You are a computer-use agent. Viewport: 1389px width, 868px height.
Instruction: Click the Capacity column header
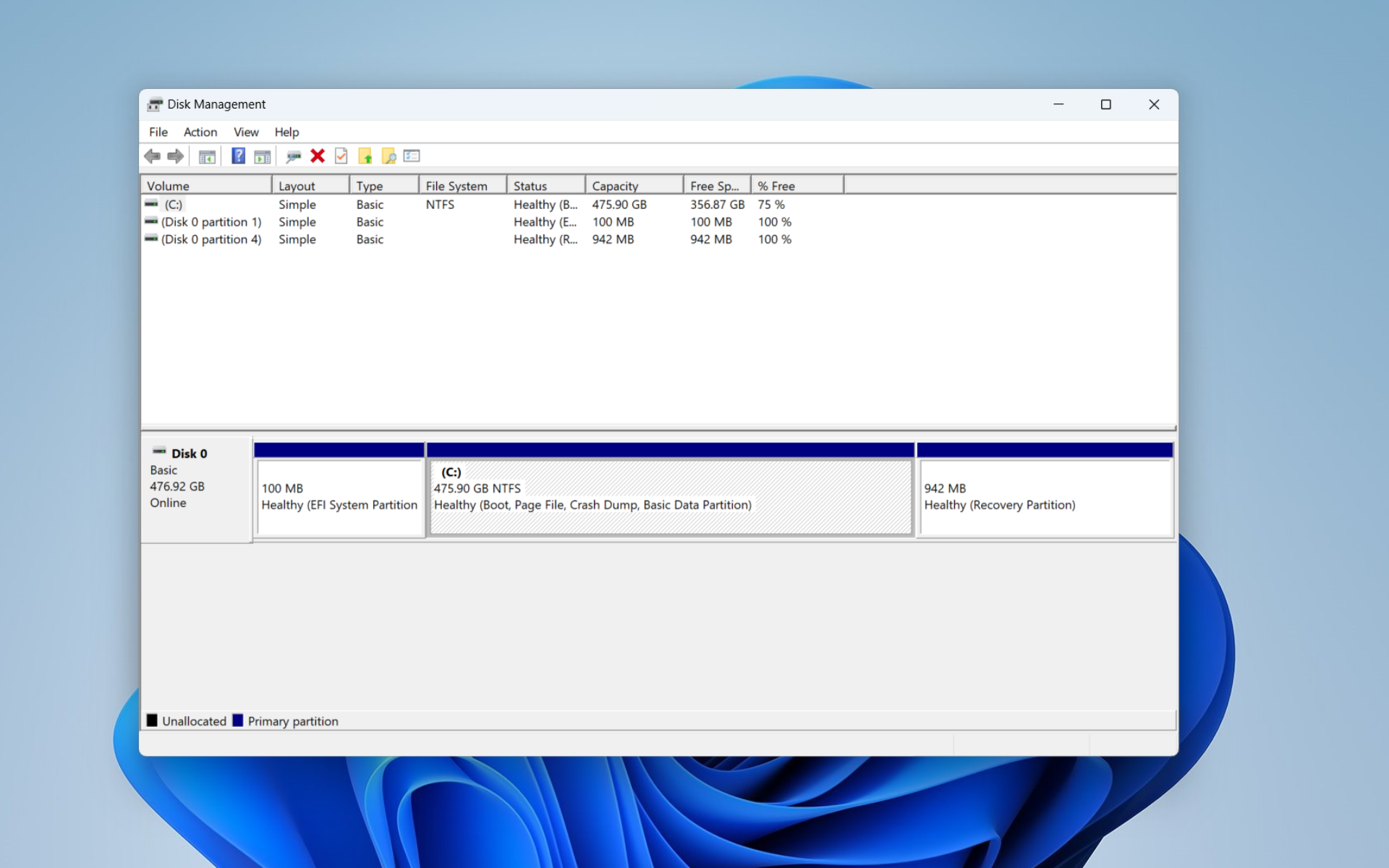coord(616,185)
